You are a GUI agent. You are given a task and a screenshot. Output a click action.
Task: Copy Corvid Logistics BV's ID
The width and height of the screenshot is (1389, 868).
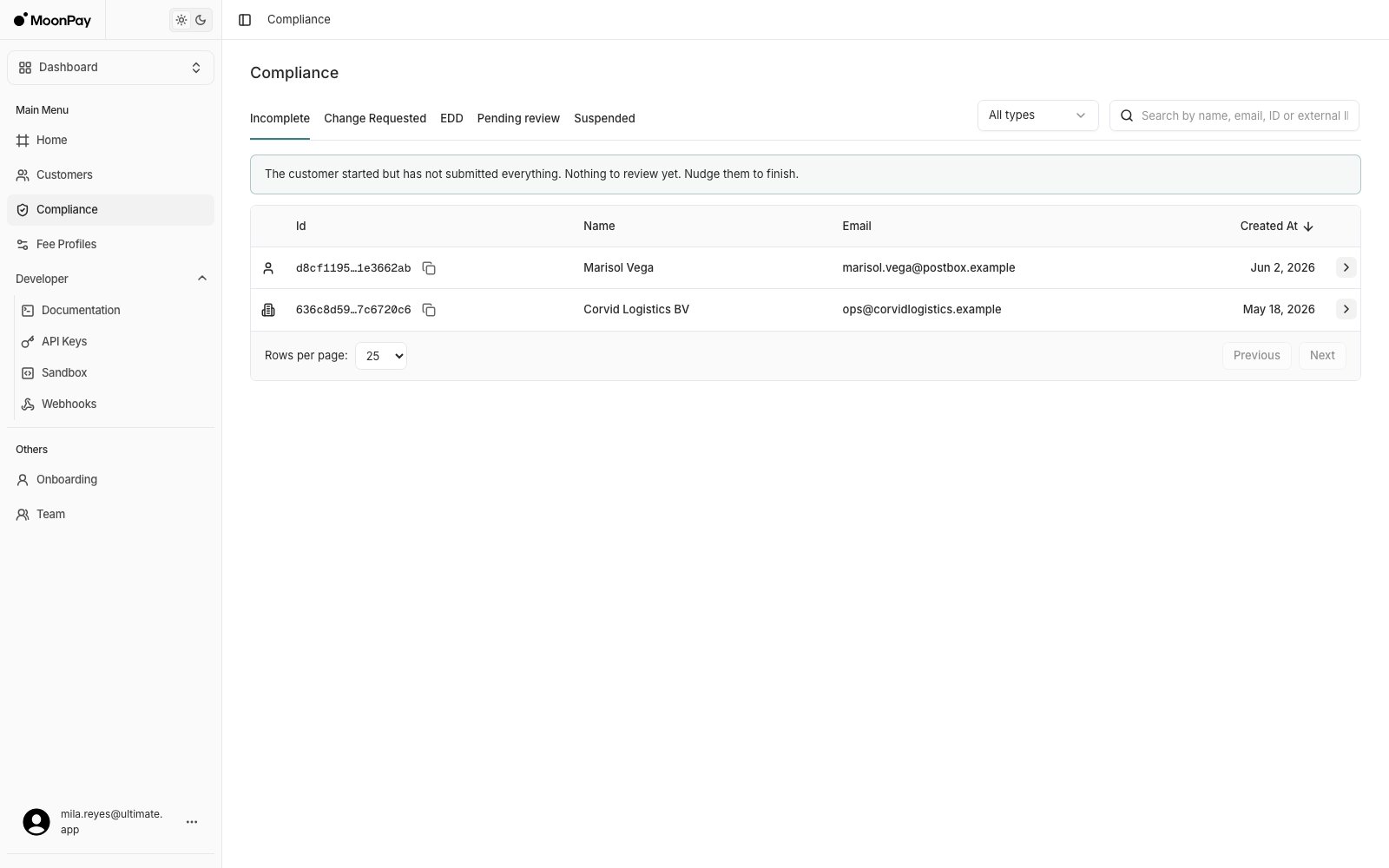coord(429,310)
